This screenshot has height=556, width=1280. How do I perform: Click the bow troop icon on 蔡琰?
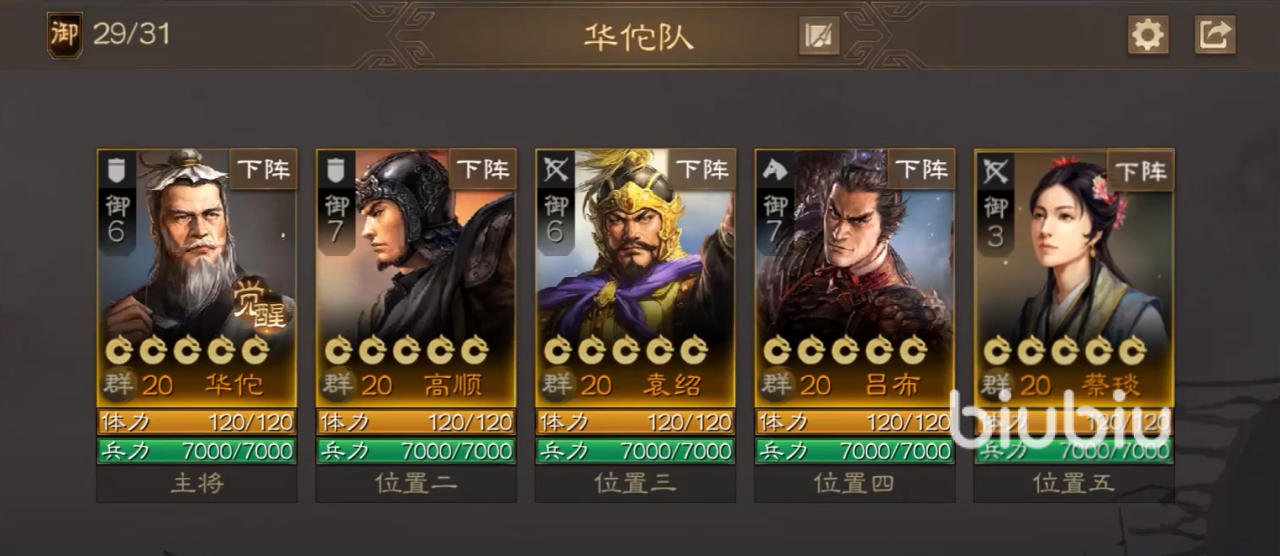[x=993, y=171]
